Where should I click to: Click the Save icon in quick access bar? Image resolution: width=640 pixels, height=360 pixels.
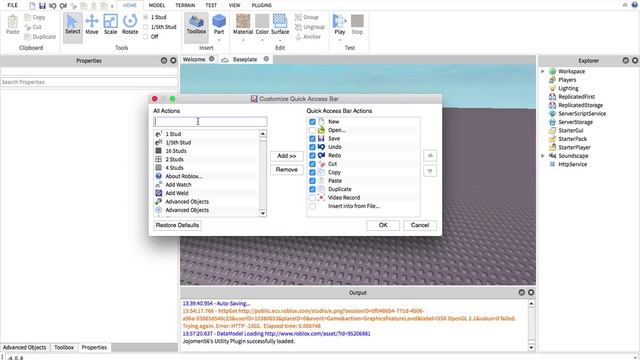coord(42,6)
